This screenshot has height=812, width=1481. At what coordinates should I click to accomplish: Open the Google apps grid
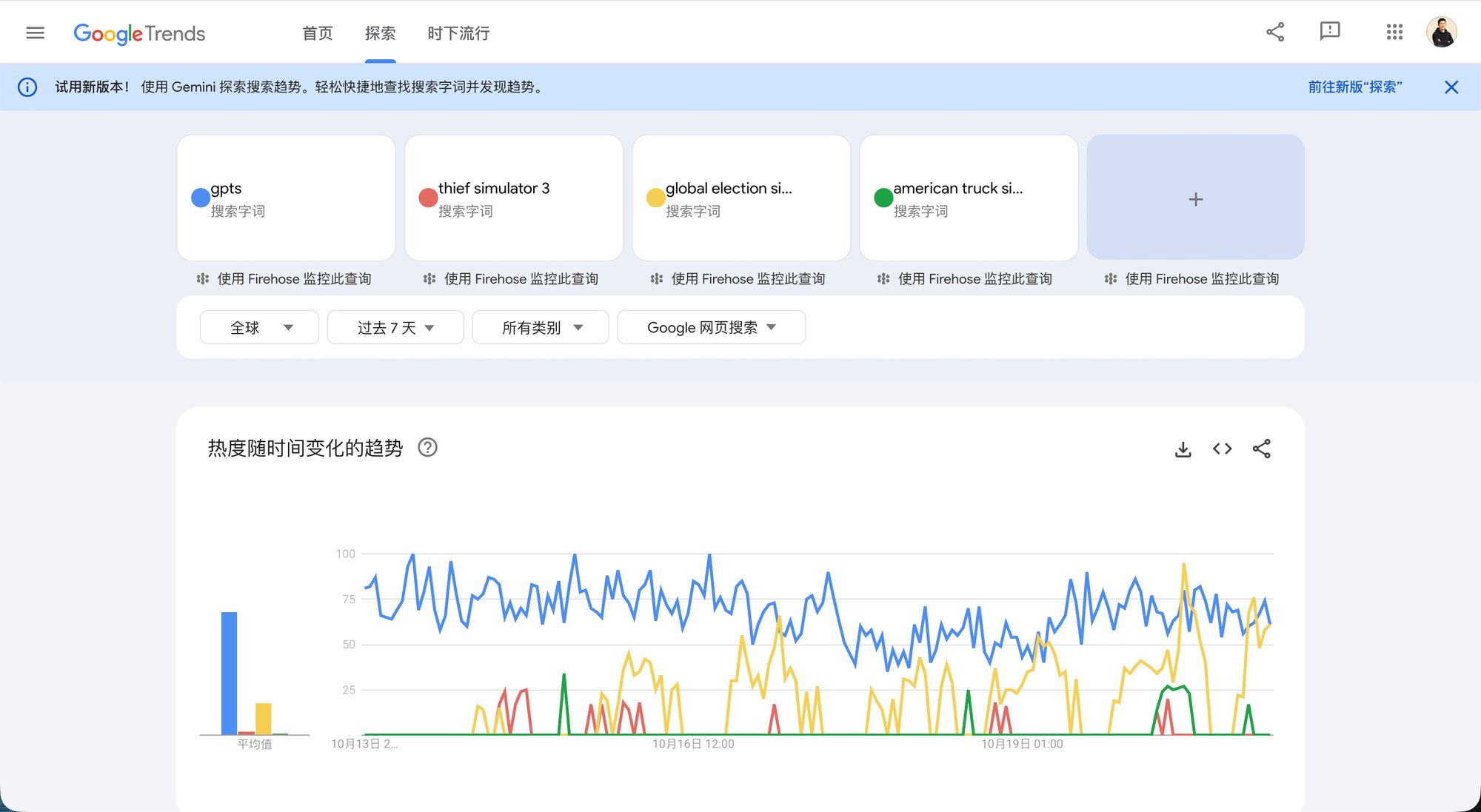click(1394, 32)
